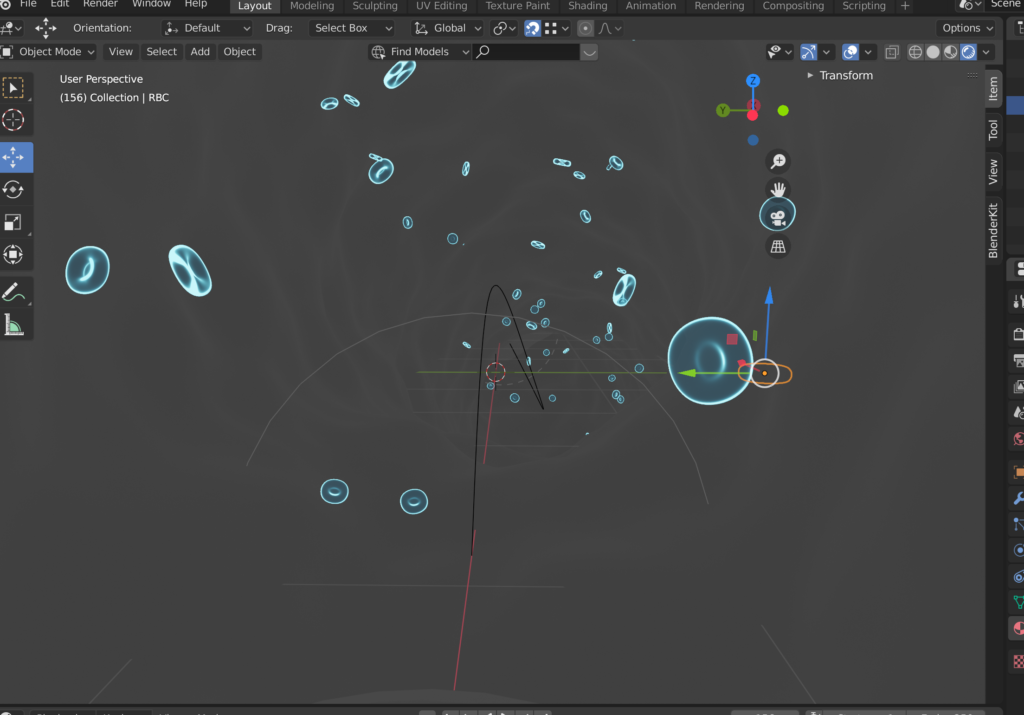Image resolution: width=1024 pixels, height=715 pixels.
Task: Click the BlenderKit search input field
Action: point(526,52)
